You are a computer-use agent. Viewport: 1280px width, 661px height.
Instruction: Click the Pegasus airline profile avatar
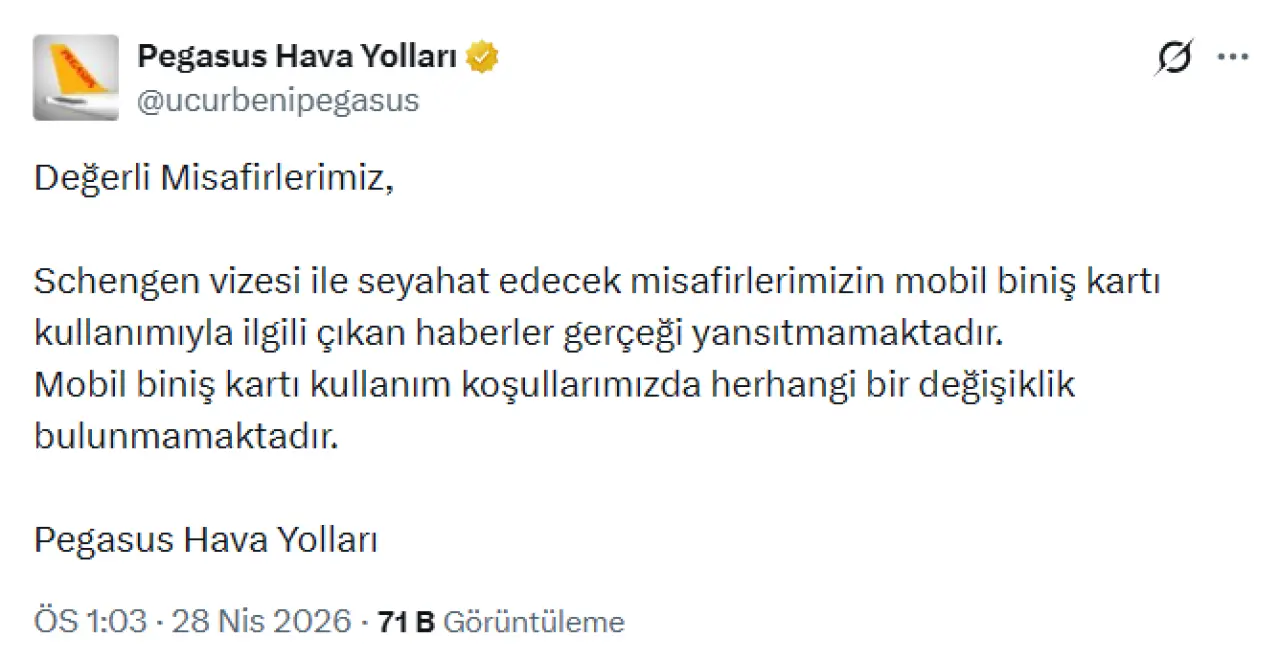[x=76, y=78]
